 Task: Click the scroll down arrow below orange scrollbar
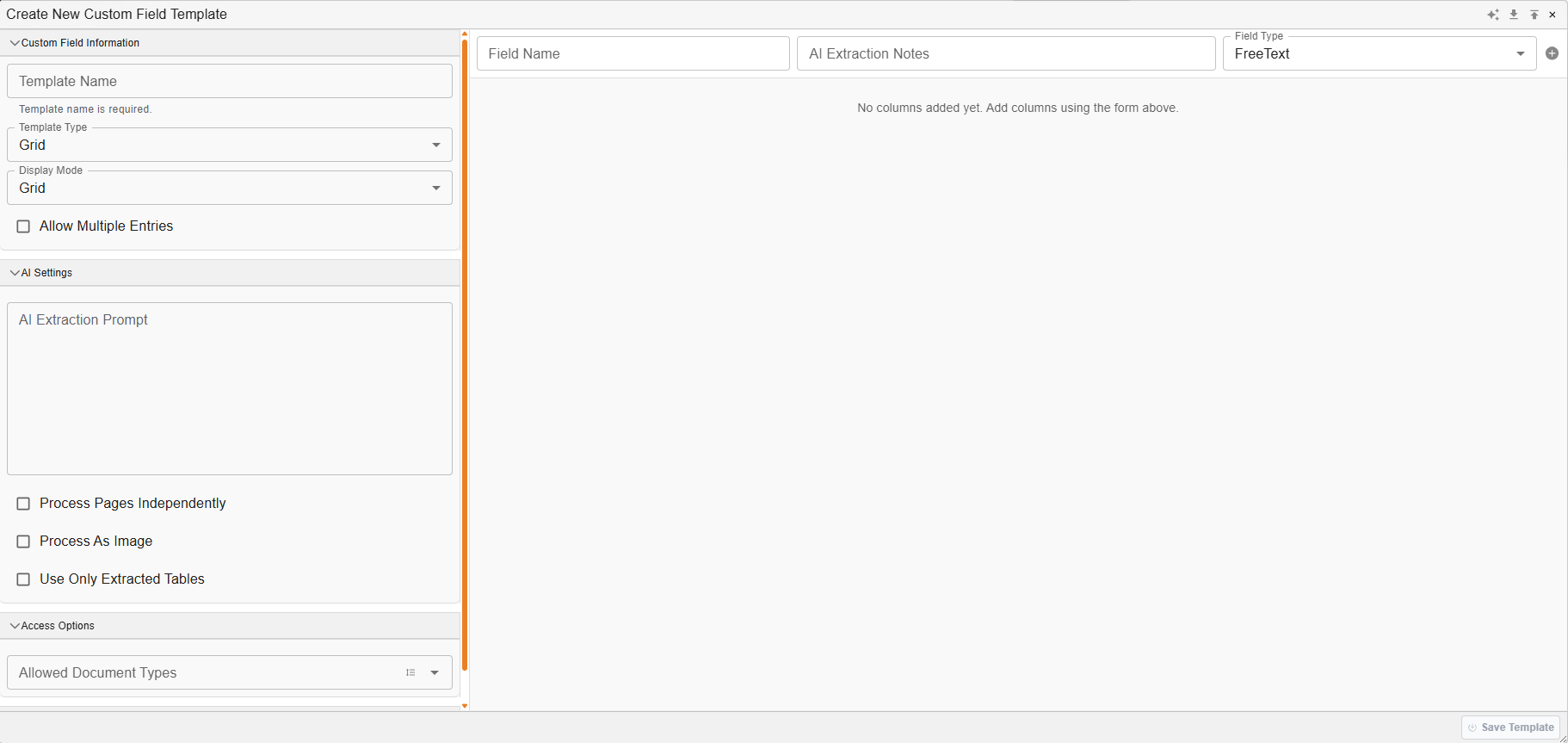(x=465, y=706)
